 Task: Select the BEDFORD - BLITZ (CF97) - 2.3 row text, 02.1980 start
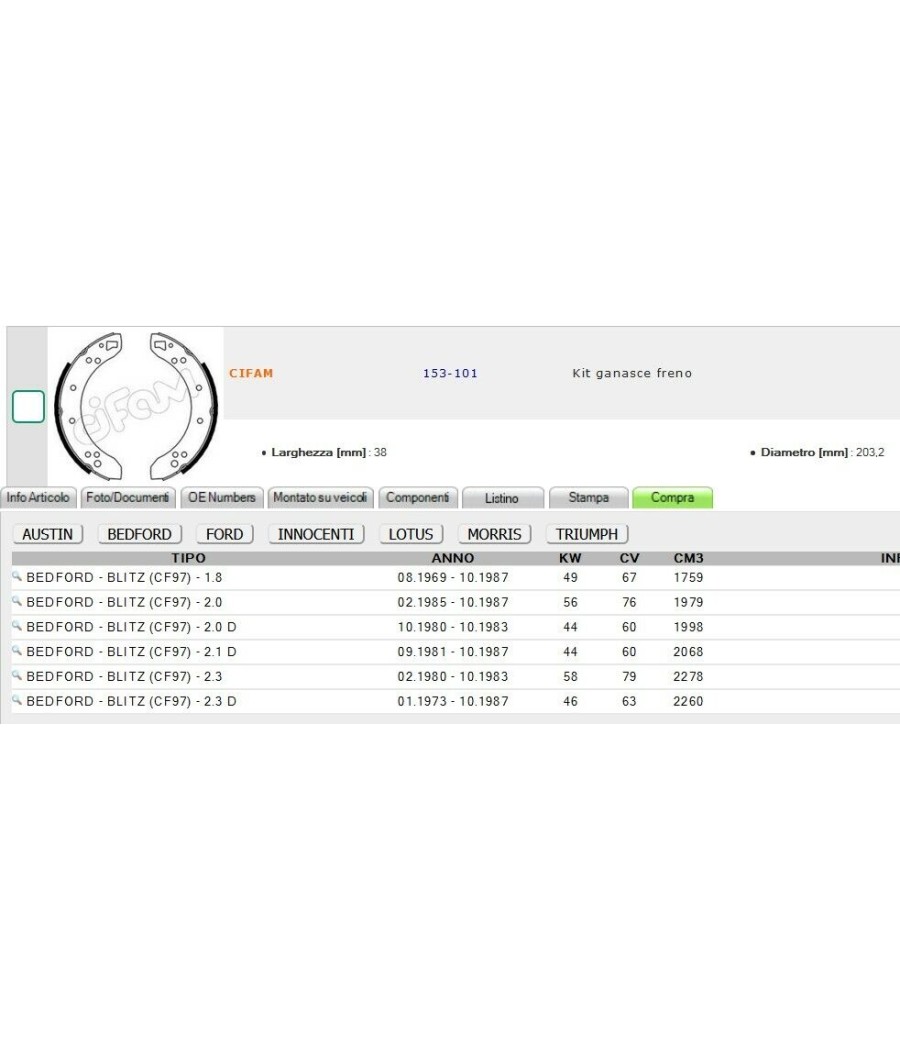(124, 676)
